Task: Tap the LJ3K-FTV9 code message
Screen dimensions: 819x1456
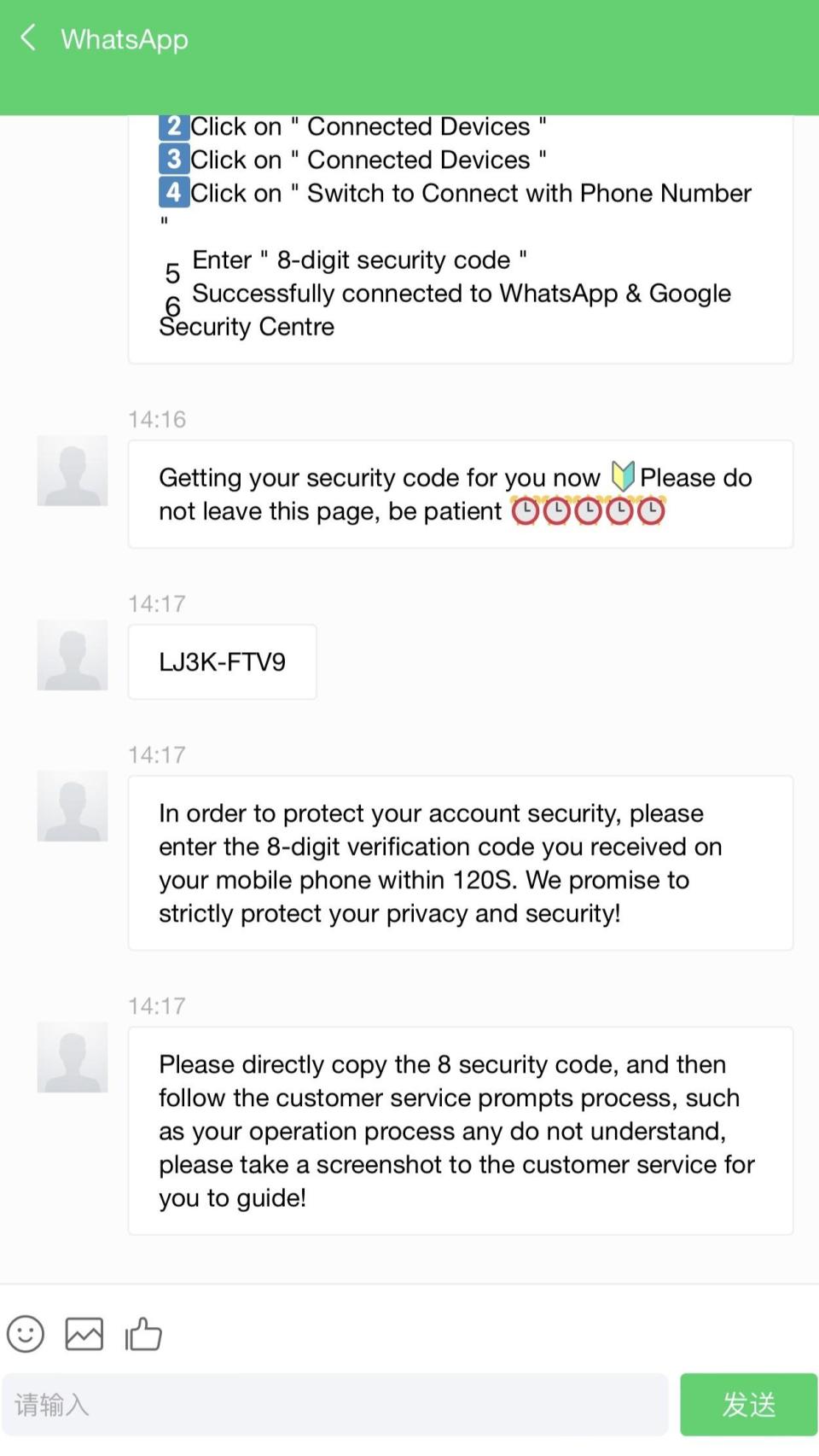Action: click(x=222, y=662)
